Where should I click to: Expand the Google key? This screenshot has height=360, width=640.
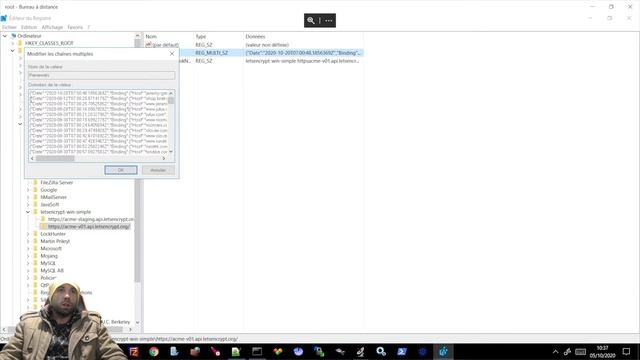click(28, 190)
